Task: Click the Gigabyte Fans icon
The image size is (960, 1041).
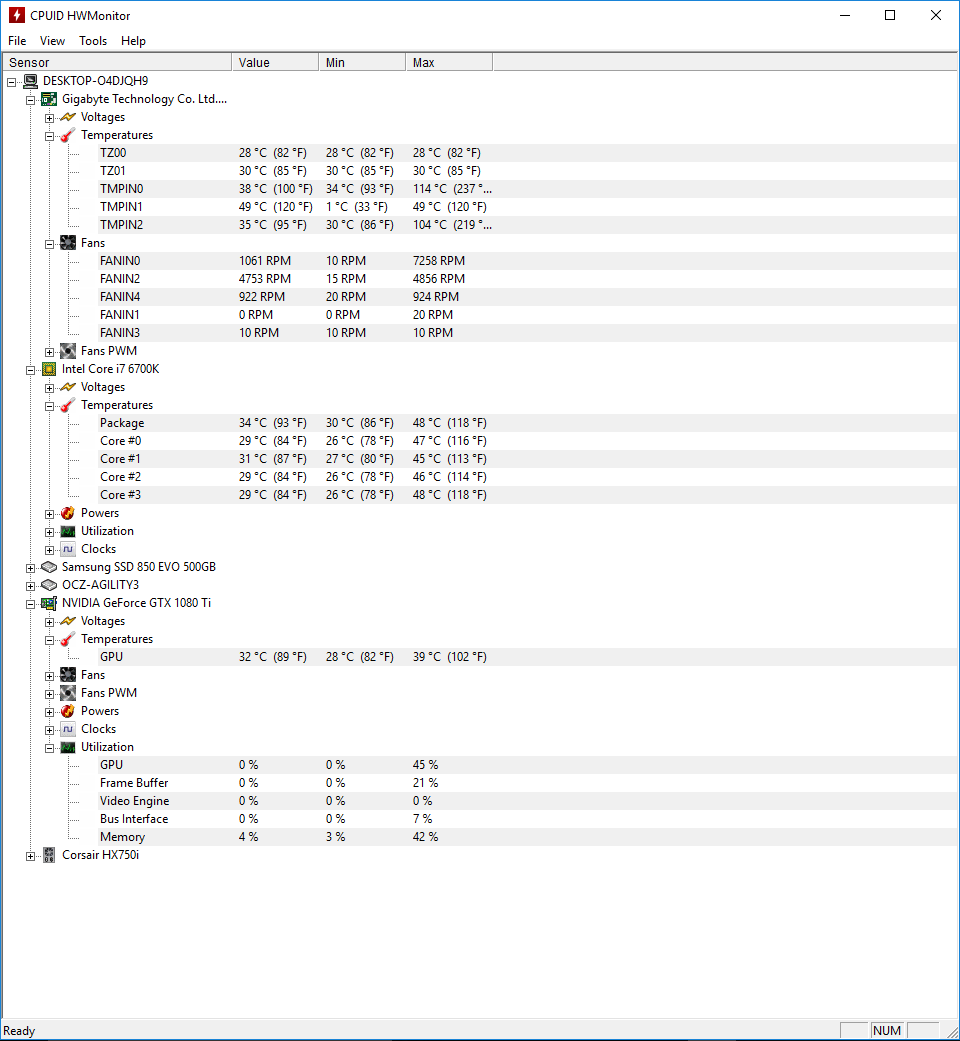Action: tap(68, 243)
